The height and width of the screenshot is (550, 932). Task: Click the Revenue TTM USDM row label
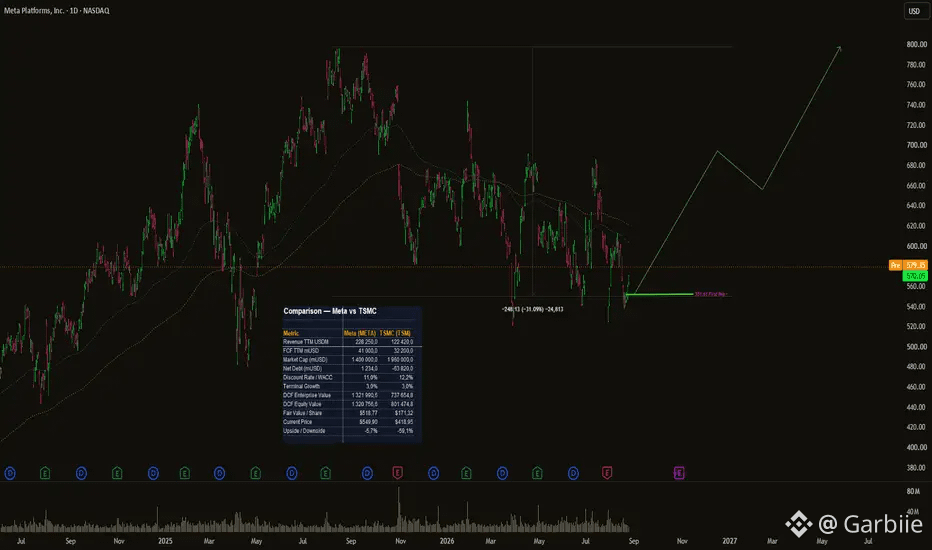pyautogui.click(x=306, y=342)
